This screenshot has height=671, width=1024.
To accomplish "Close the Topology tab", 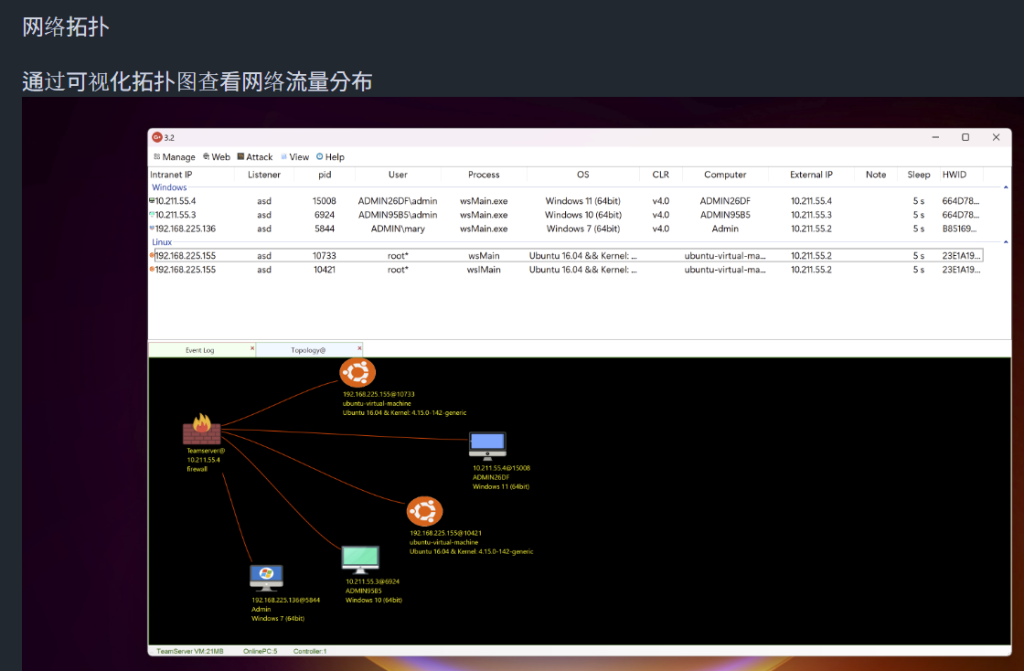I will tap(358, 349).
